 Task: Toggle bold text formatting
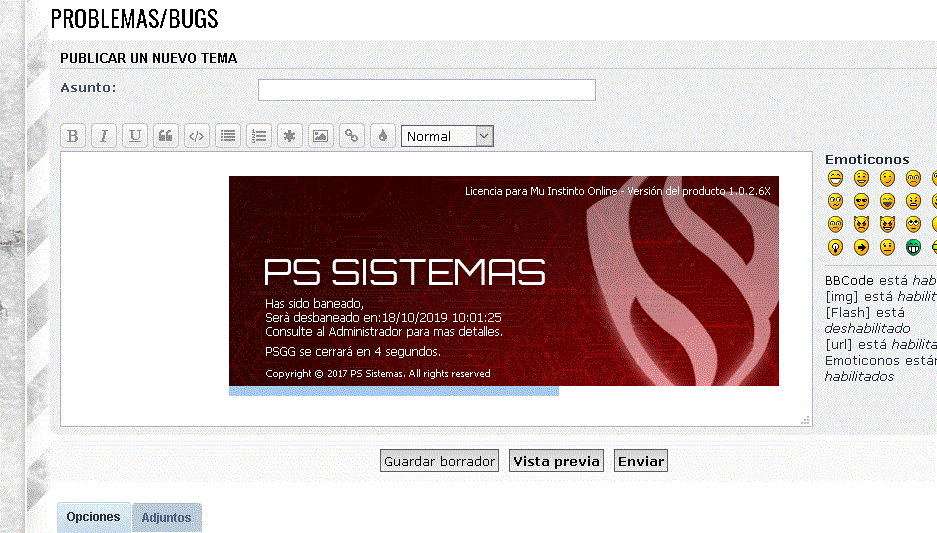(x=72, y=137)
